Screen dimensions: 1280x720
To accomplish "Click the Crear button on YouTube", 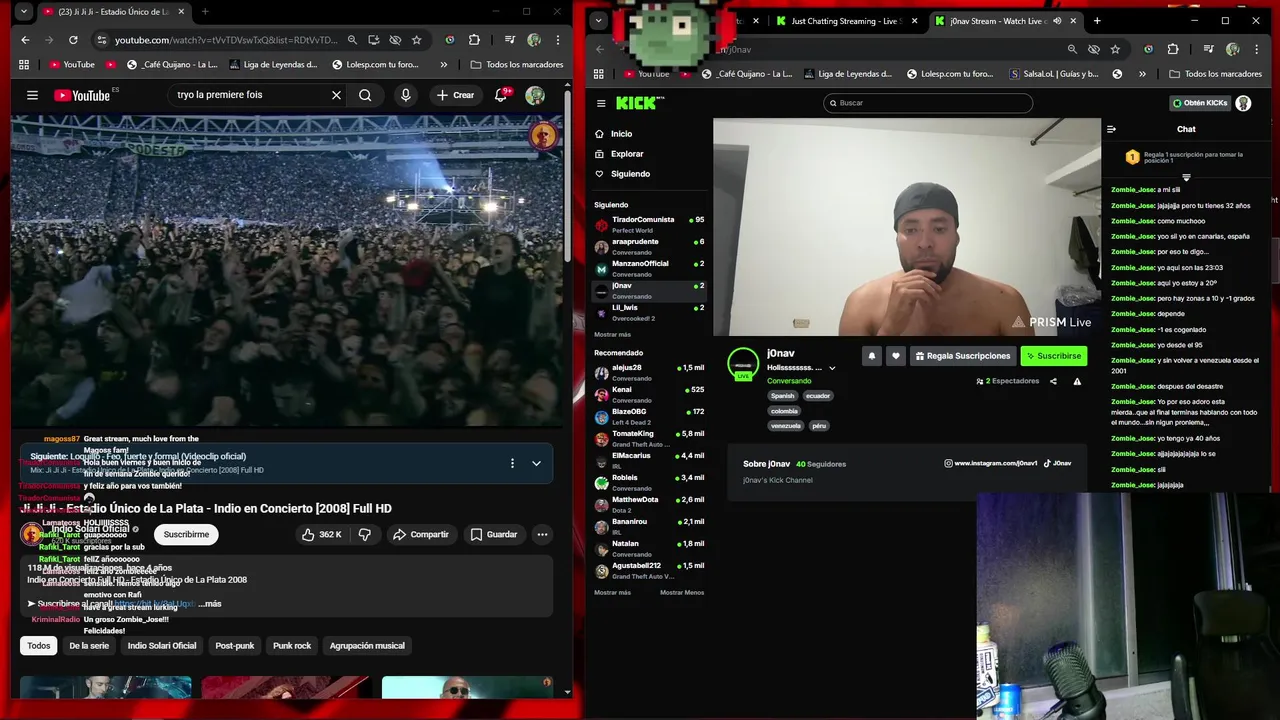I will (455, 95).
